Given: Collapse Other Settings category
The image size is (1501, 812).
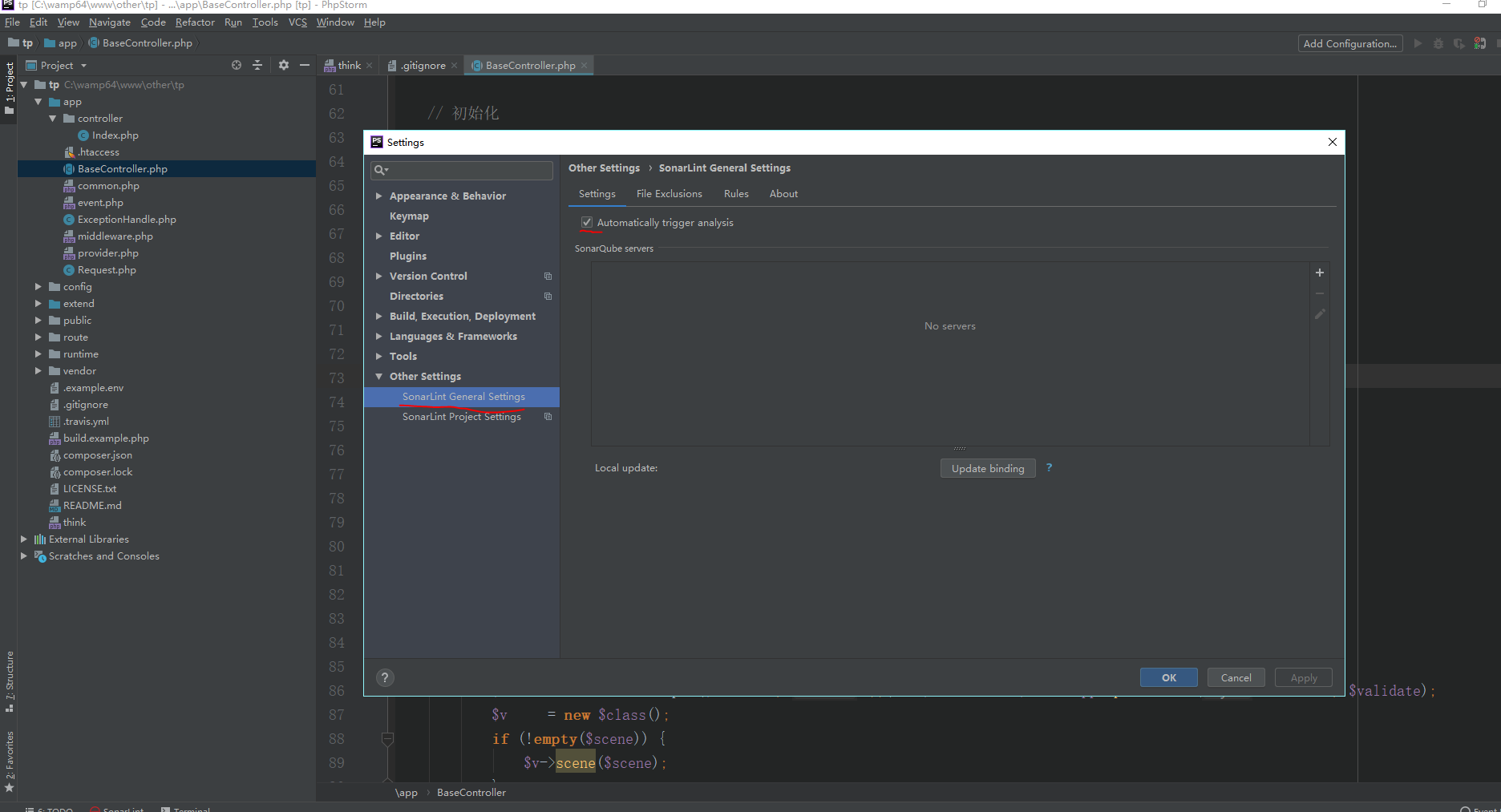Looking at the screenshot, I should point(378,376).
